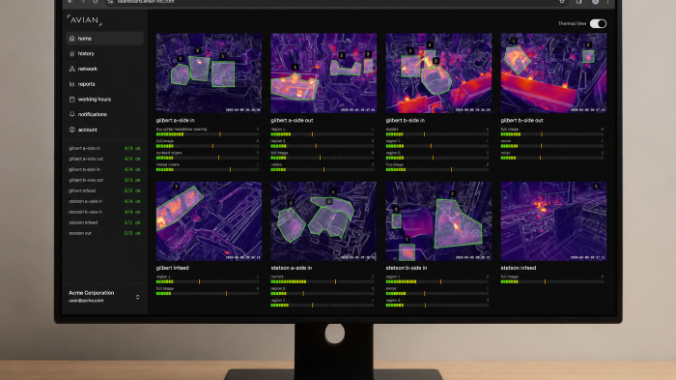This screenshot has width=676, height=380.
Task: Open the gilbert infeed thermal thumbnail
Action: tap(209, 221)
